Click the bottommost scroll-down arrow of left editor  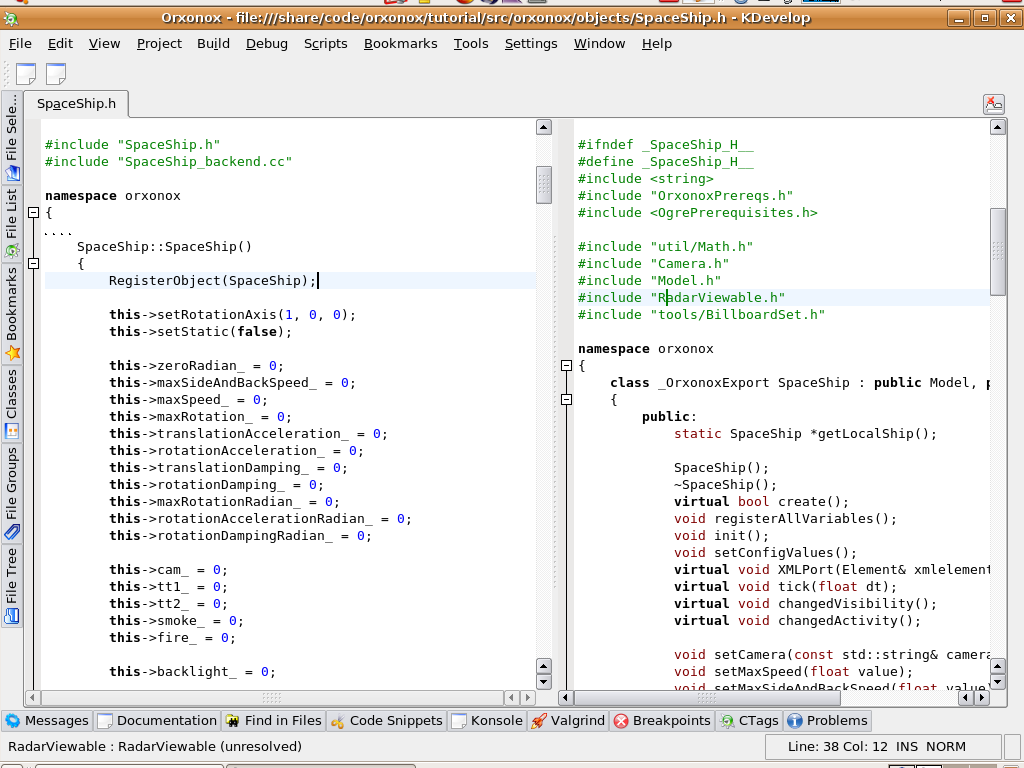tap(543, 682)
